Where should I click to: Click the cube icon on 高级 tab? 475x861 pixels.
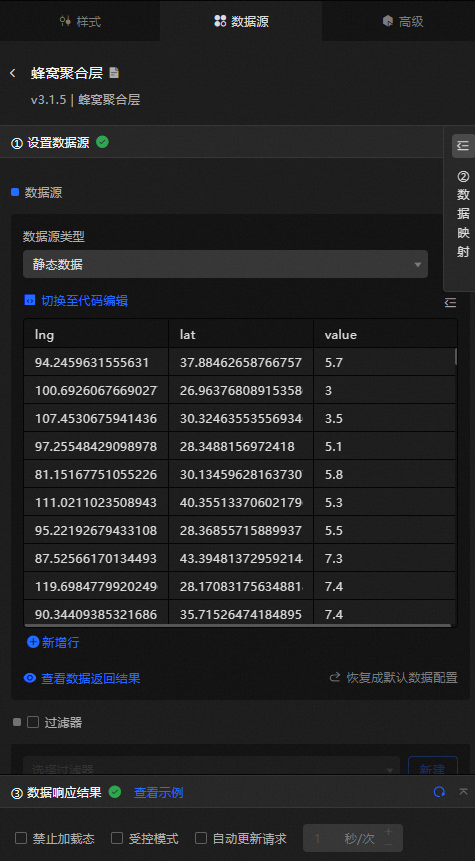coord(388,21)
